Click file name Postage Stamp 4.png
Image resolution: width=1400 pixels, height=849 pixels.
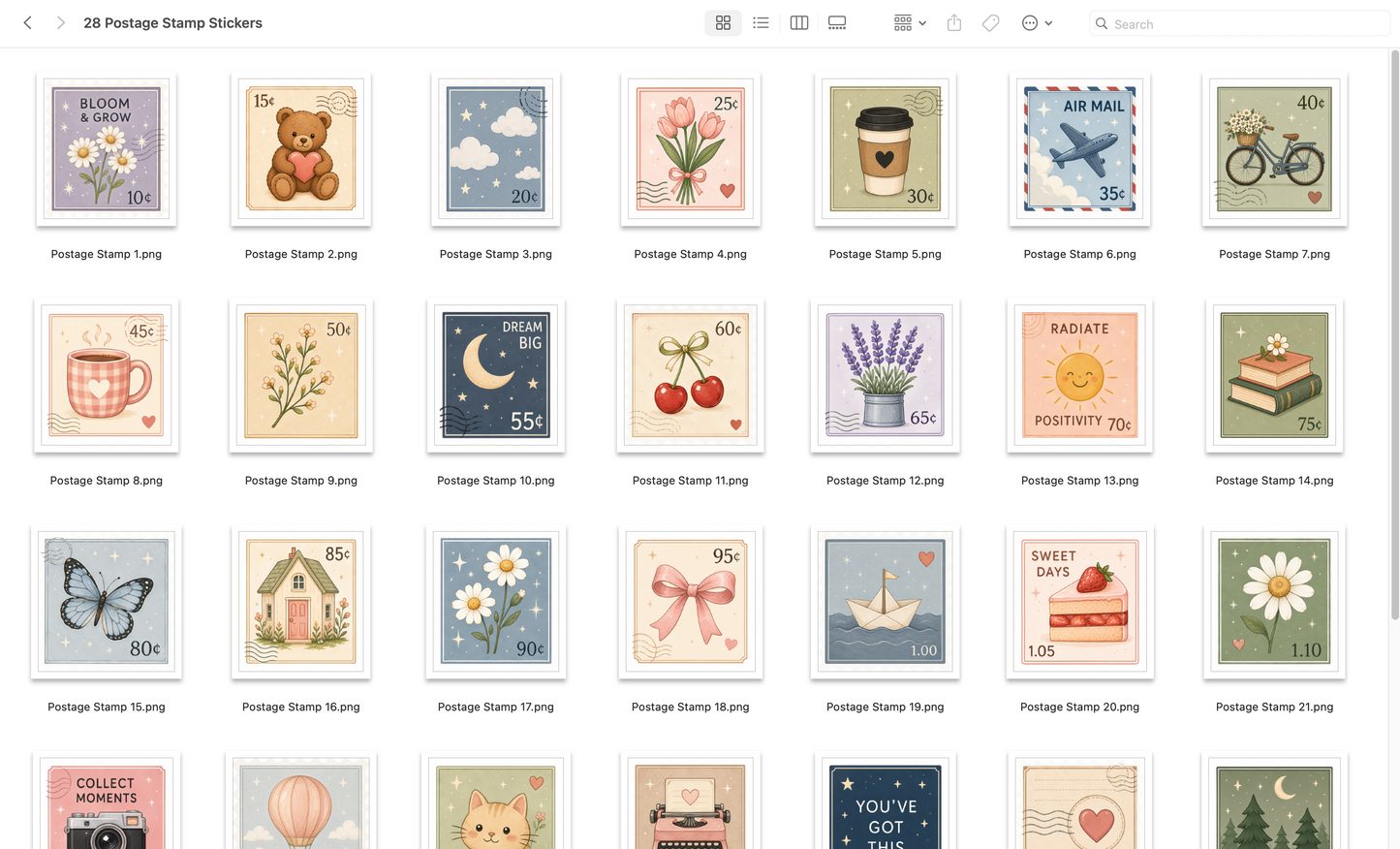691,254
